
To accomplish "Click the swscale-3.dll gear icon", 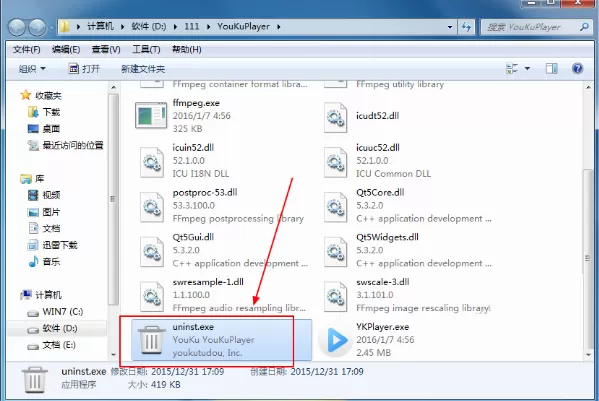I will pos(335,296).
